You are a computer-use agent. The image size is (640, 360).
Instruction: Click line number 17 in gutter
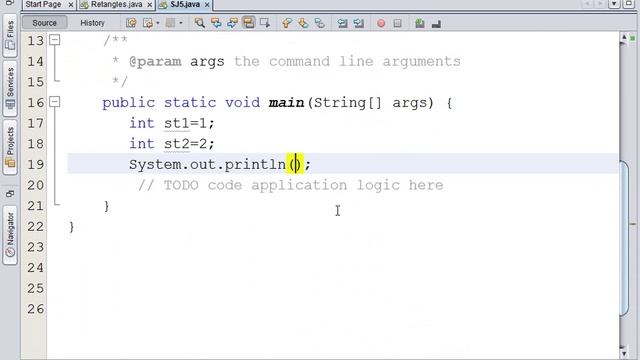pyautogui.click(x=36, y=123)
